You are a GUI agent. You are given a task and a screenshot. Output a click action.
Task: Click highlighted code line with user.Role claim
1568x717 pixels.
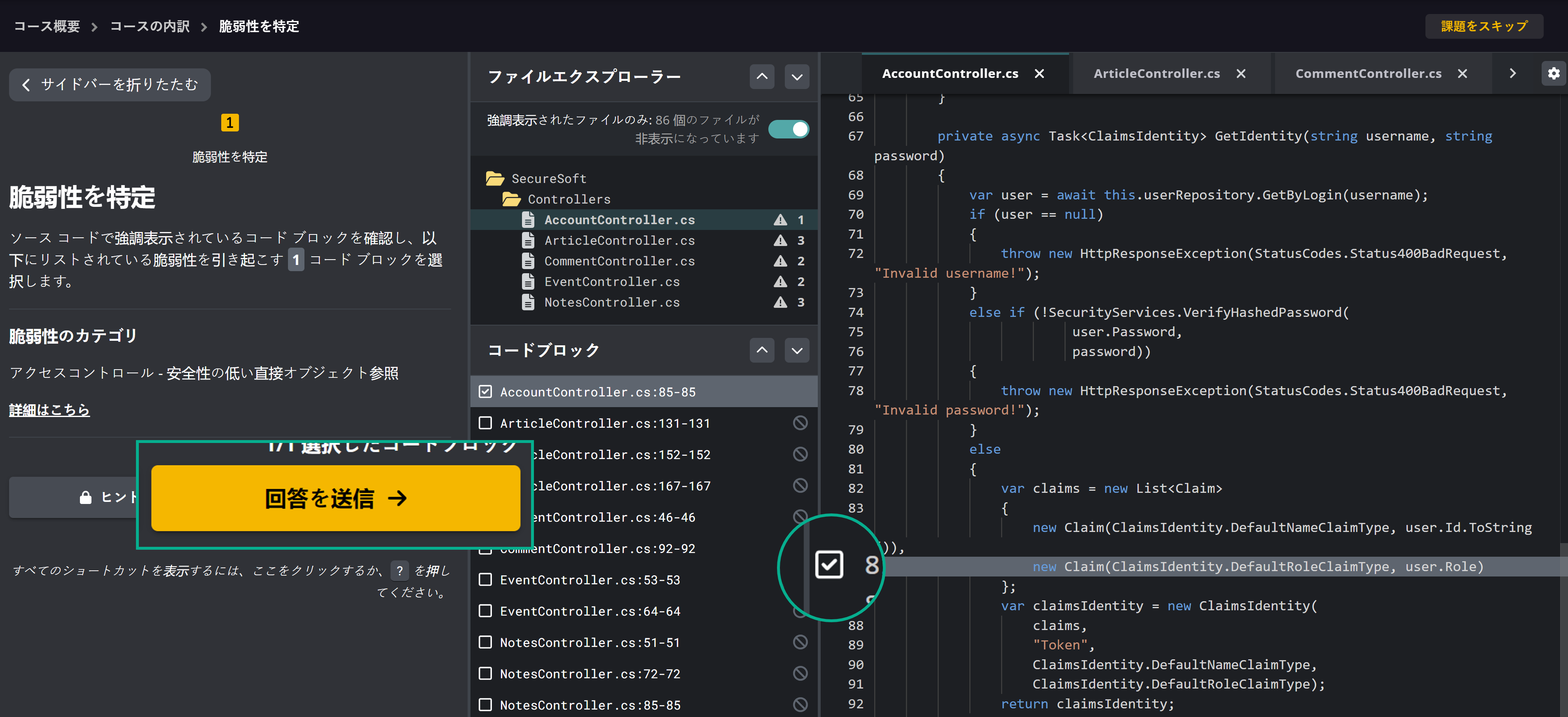coord(1257,567)
